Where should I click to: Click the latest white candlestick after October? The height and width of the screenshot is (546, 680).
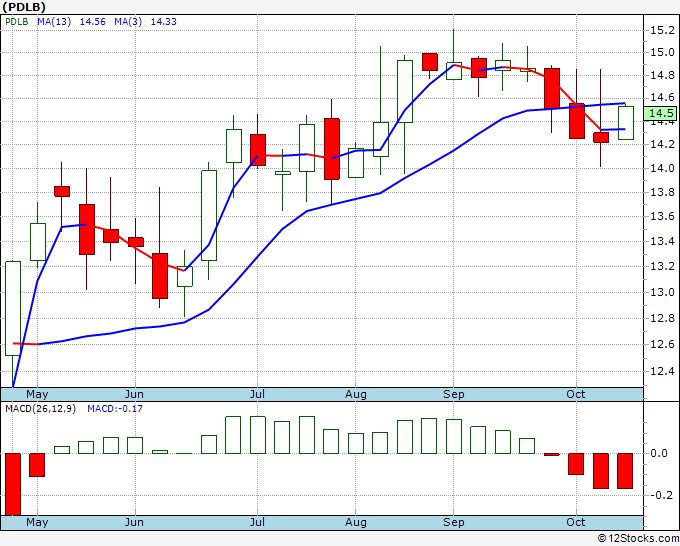tap(626, 123)
